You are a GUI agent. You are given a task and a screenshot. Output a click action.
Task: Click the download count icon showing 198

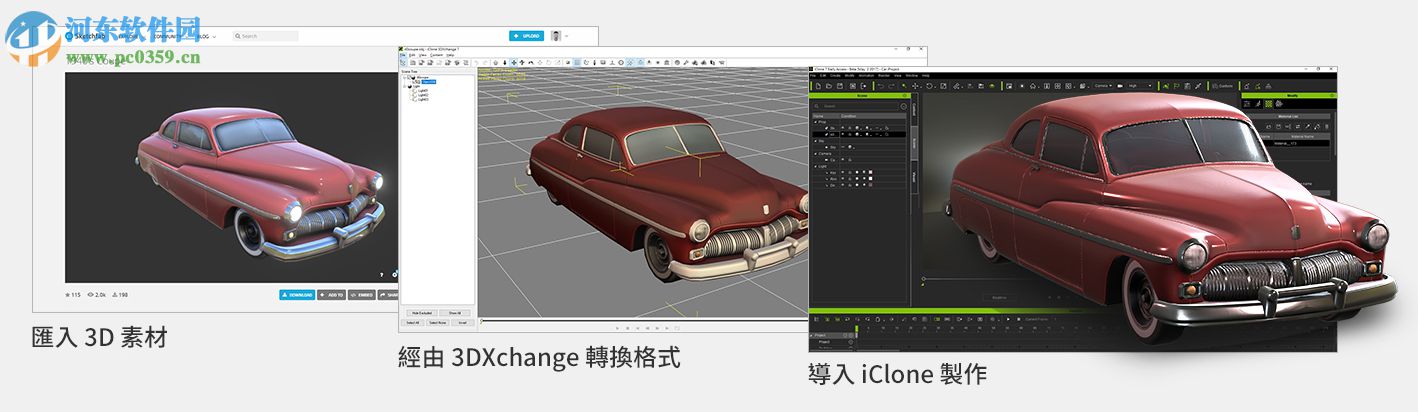click(115, 295)
